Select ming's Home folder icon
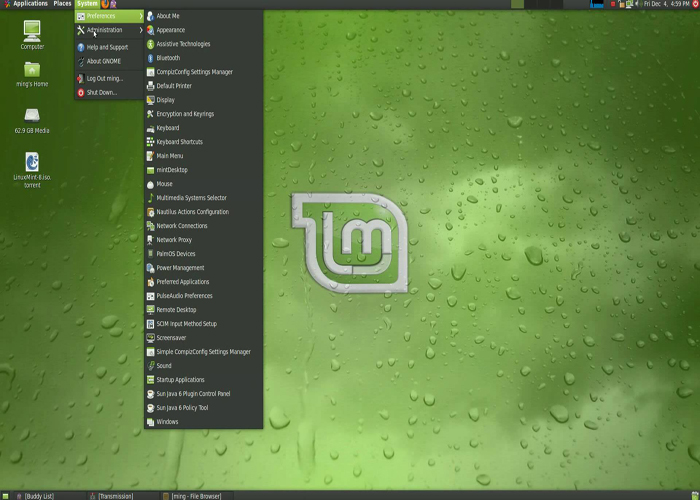This screenshot has width=700, height=500. [x=32, y=74]
